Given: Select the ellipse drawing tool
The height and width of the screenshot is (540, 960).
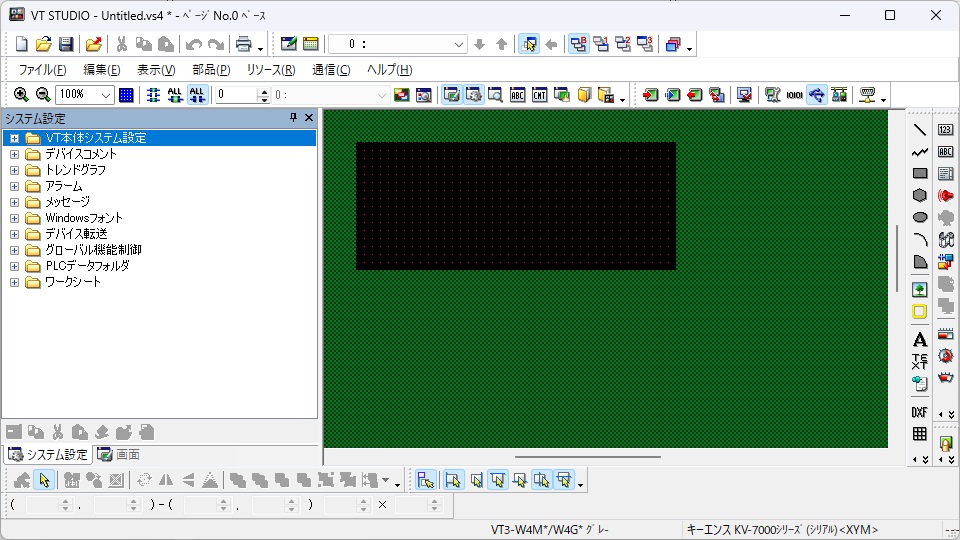Looking at the screenshot, I should (x=920, y=217).
